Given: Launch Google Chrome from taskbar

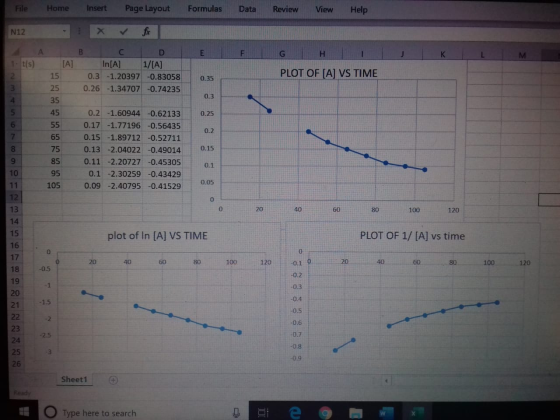Looking at the screenshot, I should (325, 413).
